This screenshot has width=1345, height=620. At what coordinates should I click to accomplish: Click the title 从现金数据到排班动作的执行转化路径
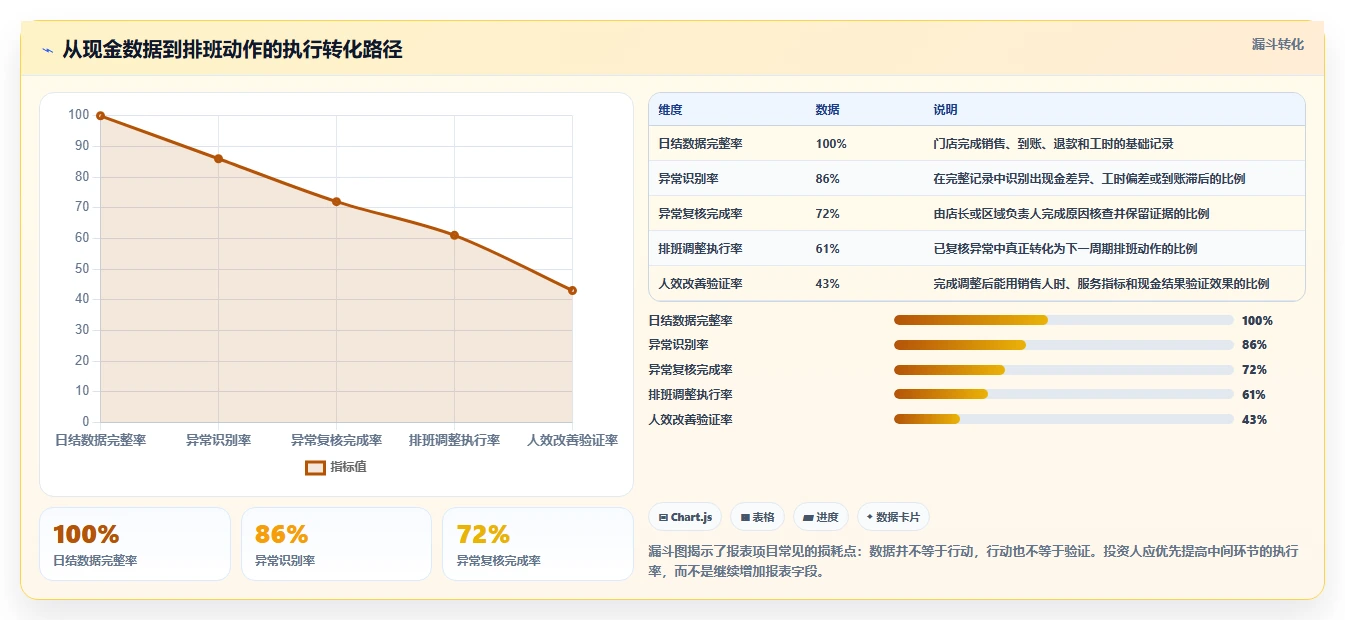232,50
